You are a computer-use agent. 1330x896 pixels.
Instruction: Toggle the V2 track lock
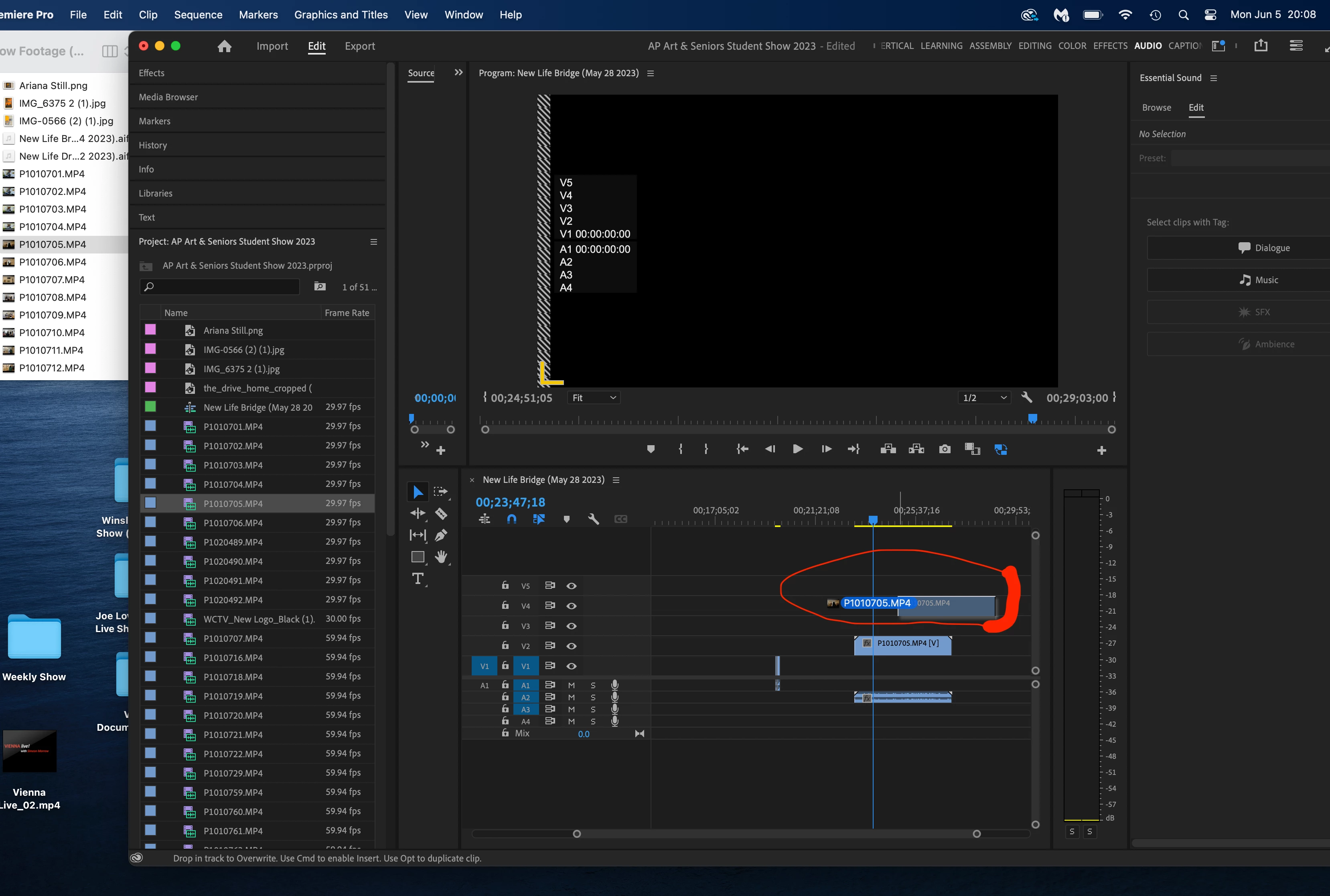(505, 645)
